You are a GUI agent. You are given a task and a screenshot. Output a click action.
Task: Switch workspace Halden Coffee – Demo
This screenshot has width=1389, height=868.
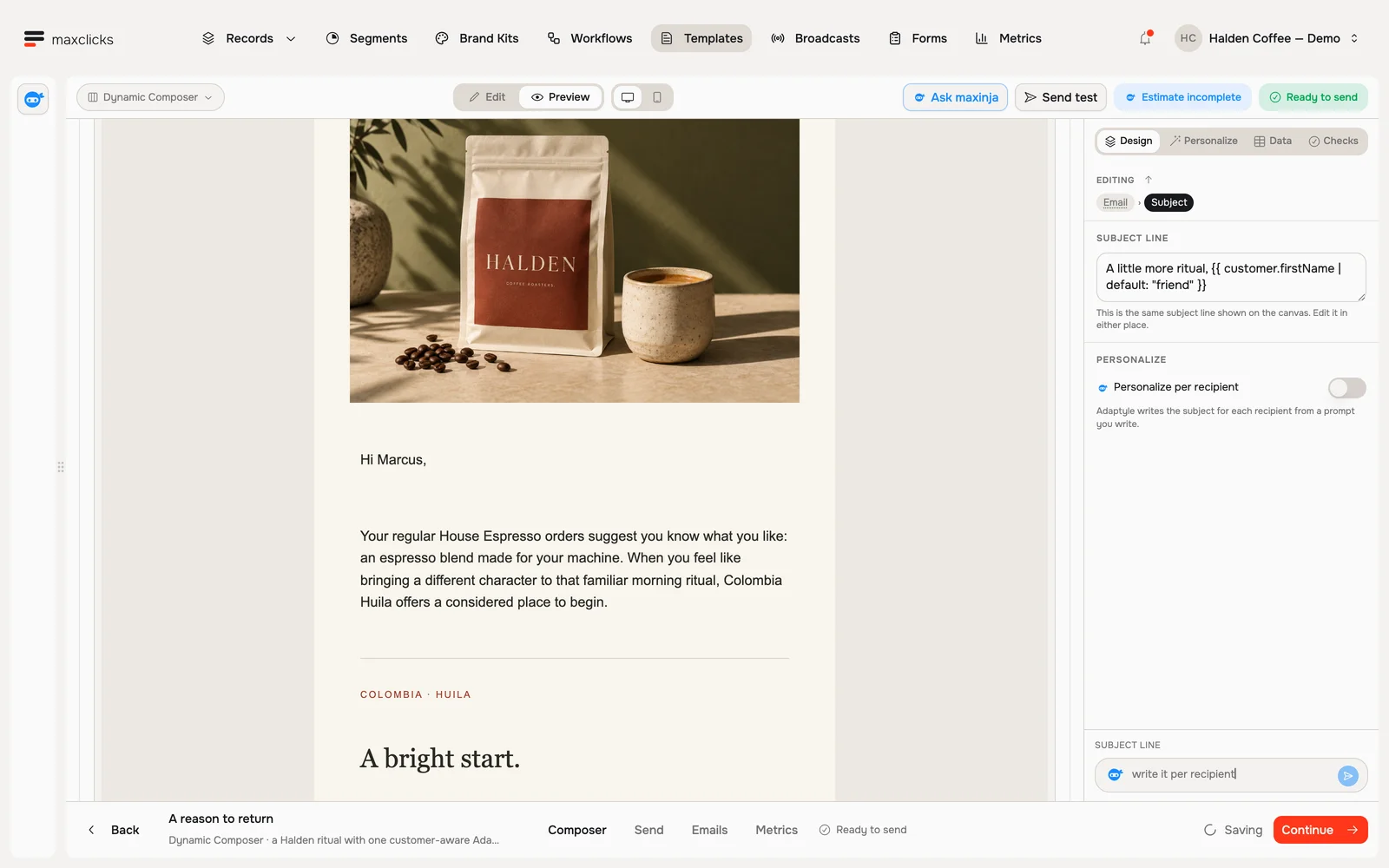coord(1283,38)
